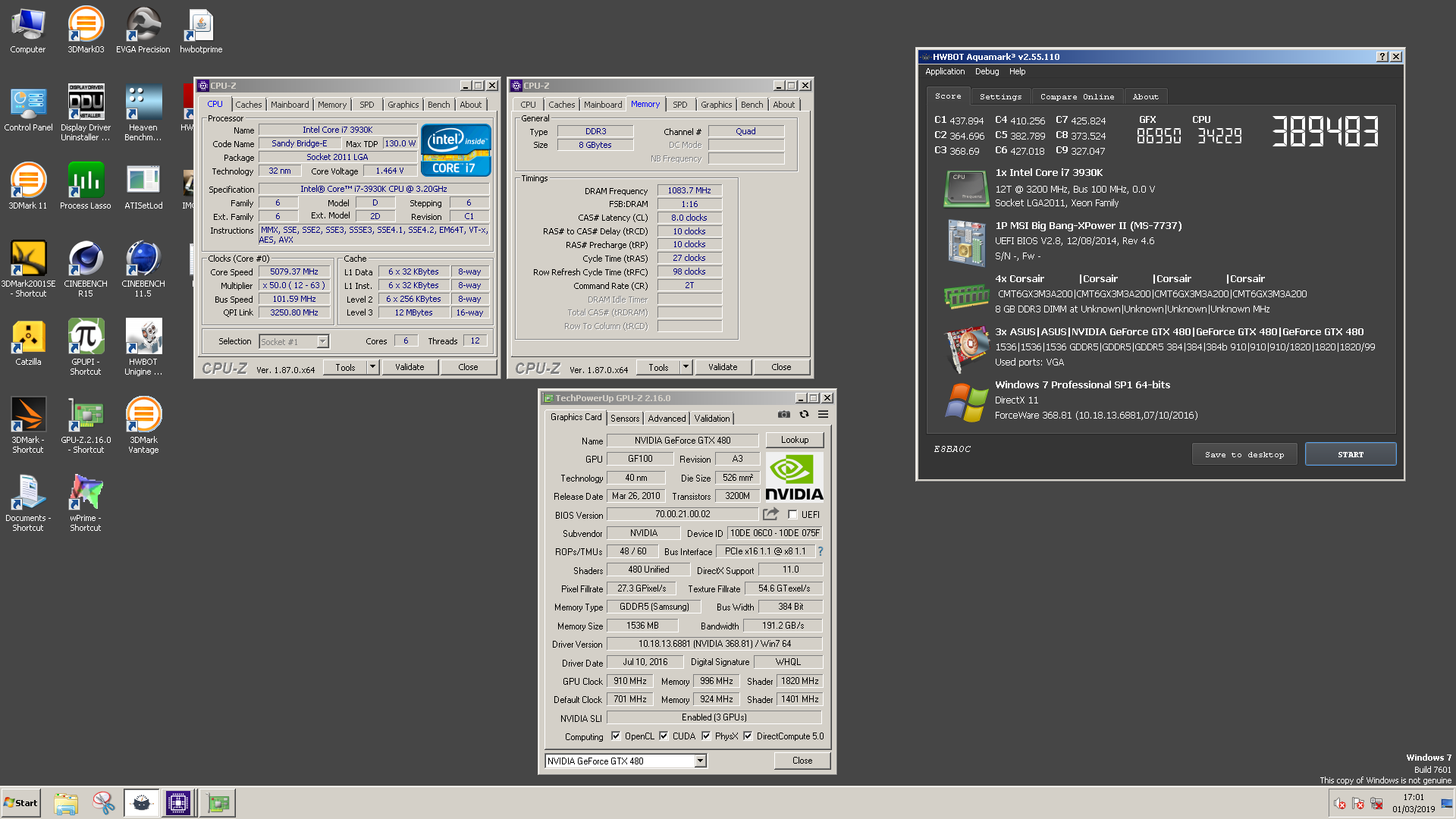Toggle the OpenCL checkbox in GPU-Z

click(616, 736)
